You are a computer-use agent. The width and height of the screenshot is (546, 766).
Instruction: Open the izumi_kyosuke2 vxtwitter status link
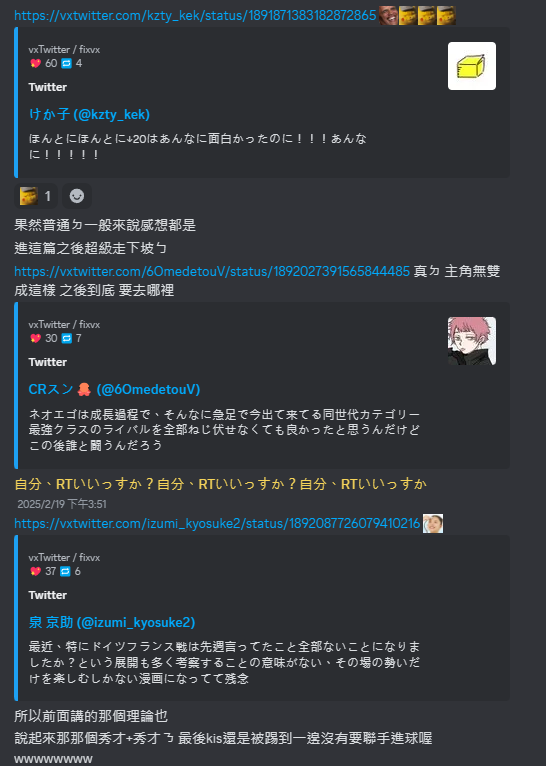point(217,524)
